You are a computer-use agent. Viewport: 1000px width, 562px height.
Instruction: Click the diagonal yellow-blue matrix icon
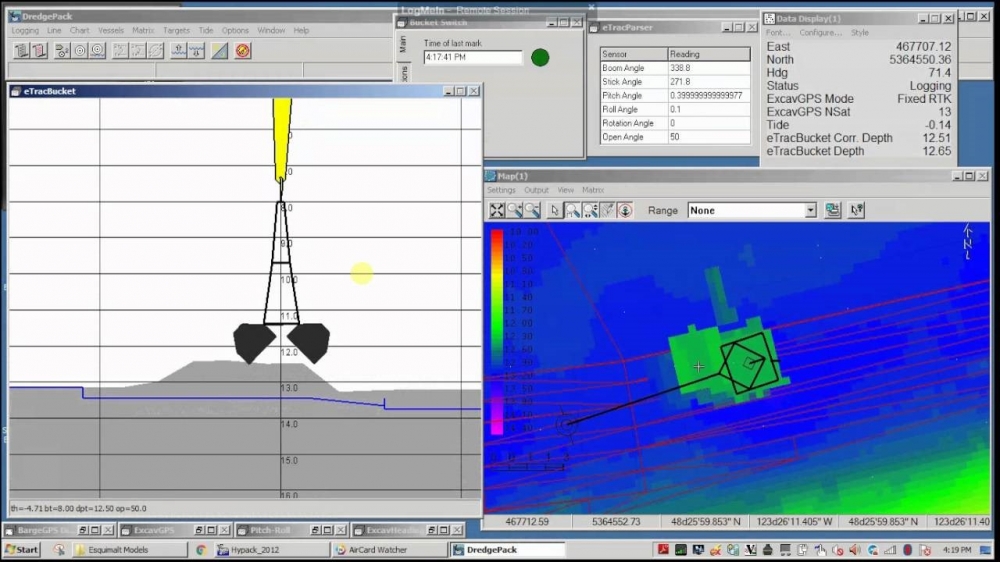[x=219, y=50]
